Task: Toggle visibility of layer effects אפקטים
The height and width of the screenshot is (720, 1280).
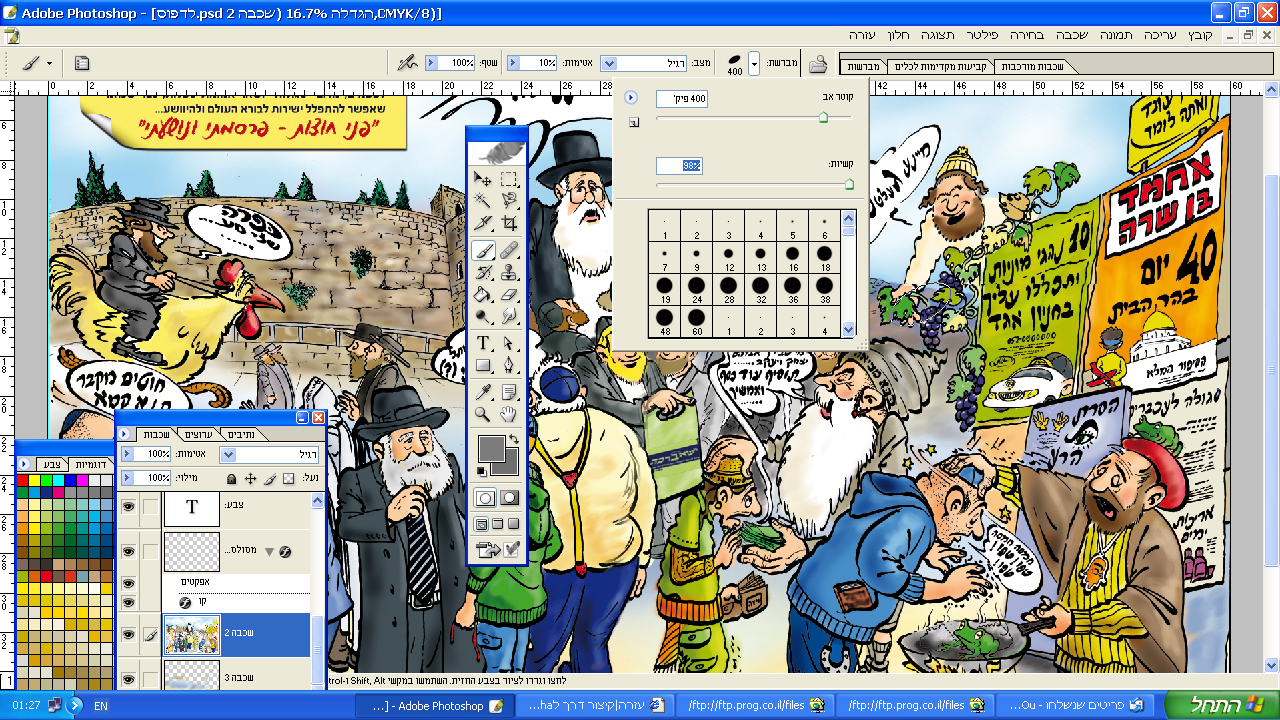Action: (128, 582)
